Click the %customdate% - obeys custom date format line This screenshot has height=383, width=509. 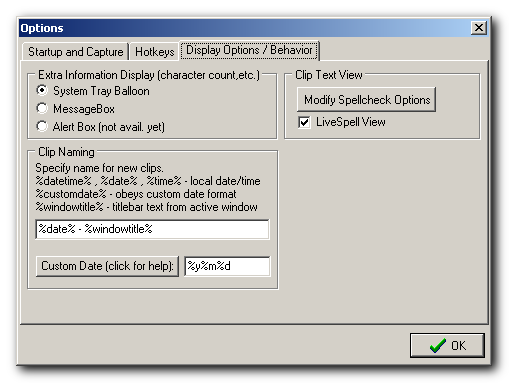[x=136, y=194]
